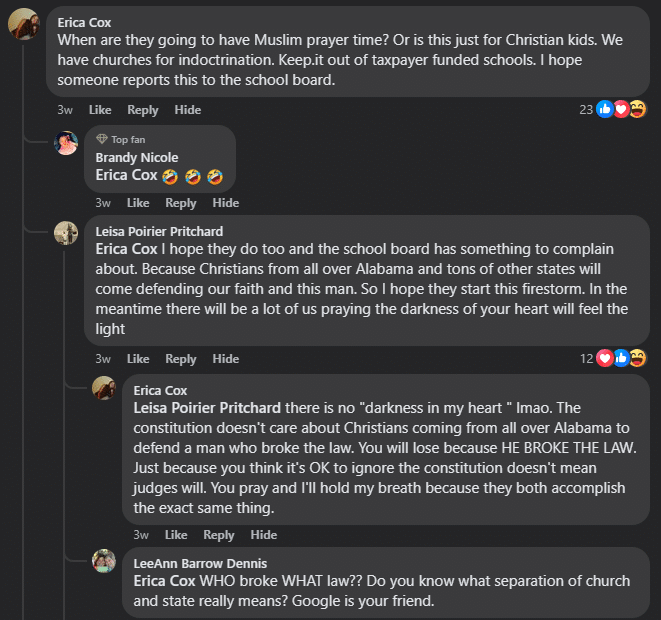
Task: Click Erica Cox mention in Brandy's reply
Action: coord(126,175)
